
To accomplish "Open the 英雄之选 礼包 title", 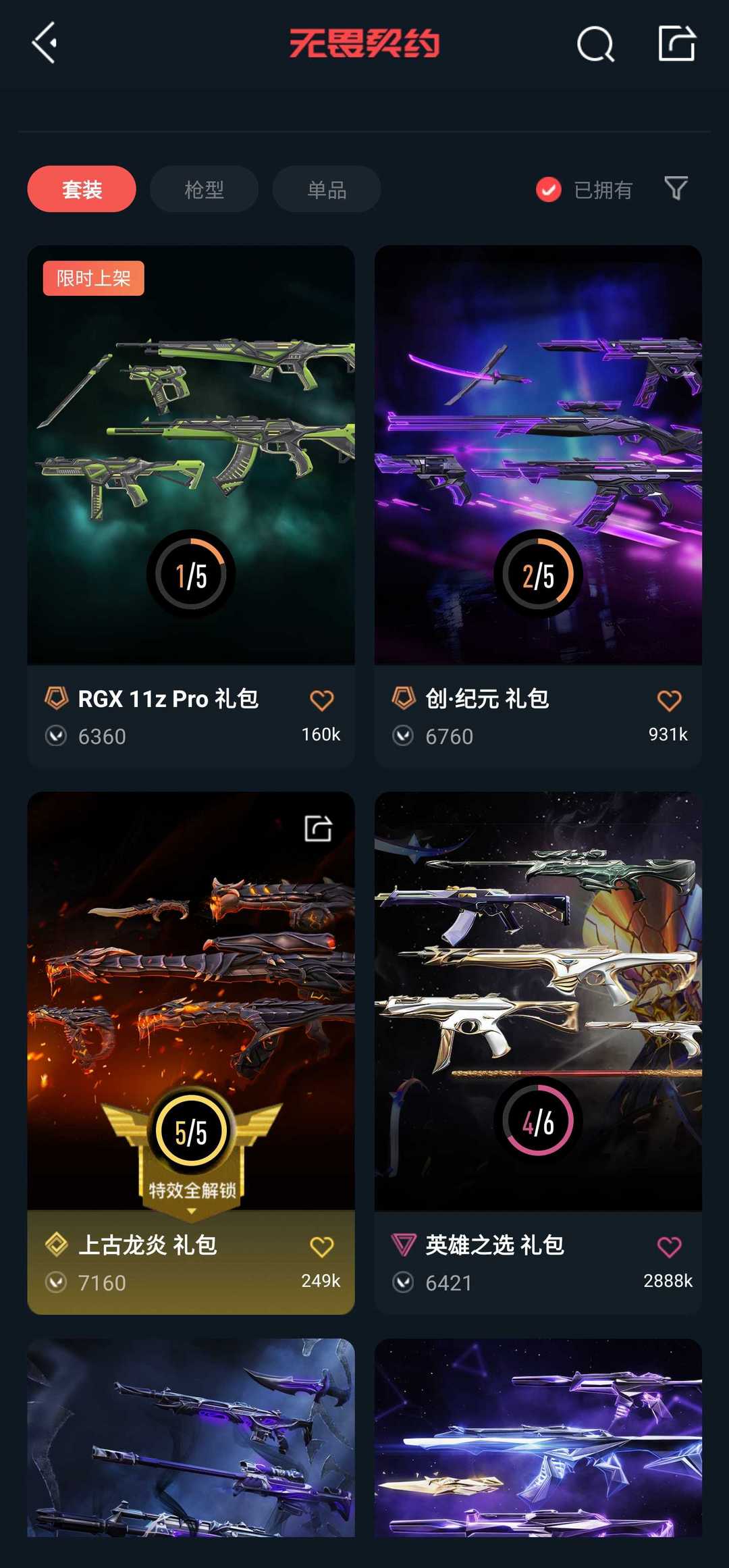I will click(x=495, y=1245).
